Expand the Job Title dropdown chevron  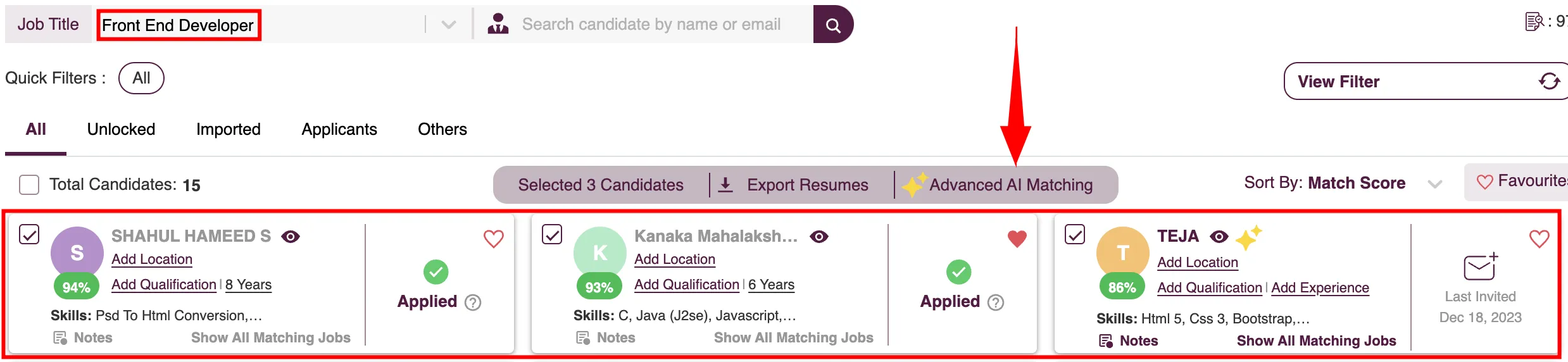click(x=449, y=25)
